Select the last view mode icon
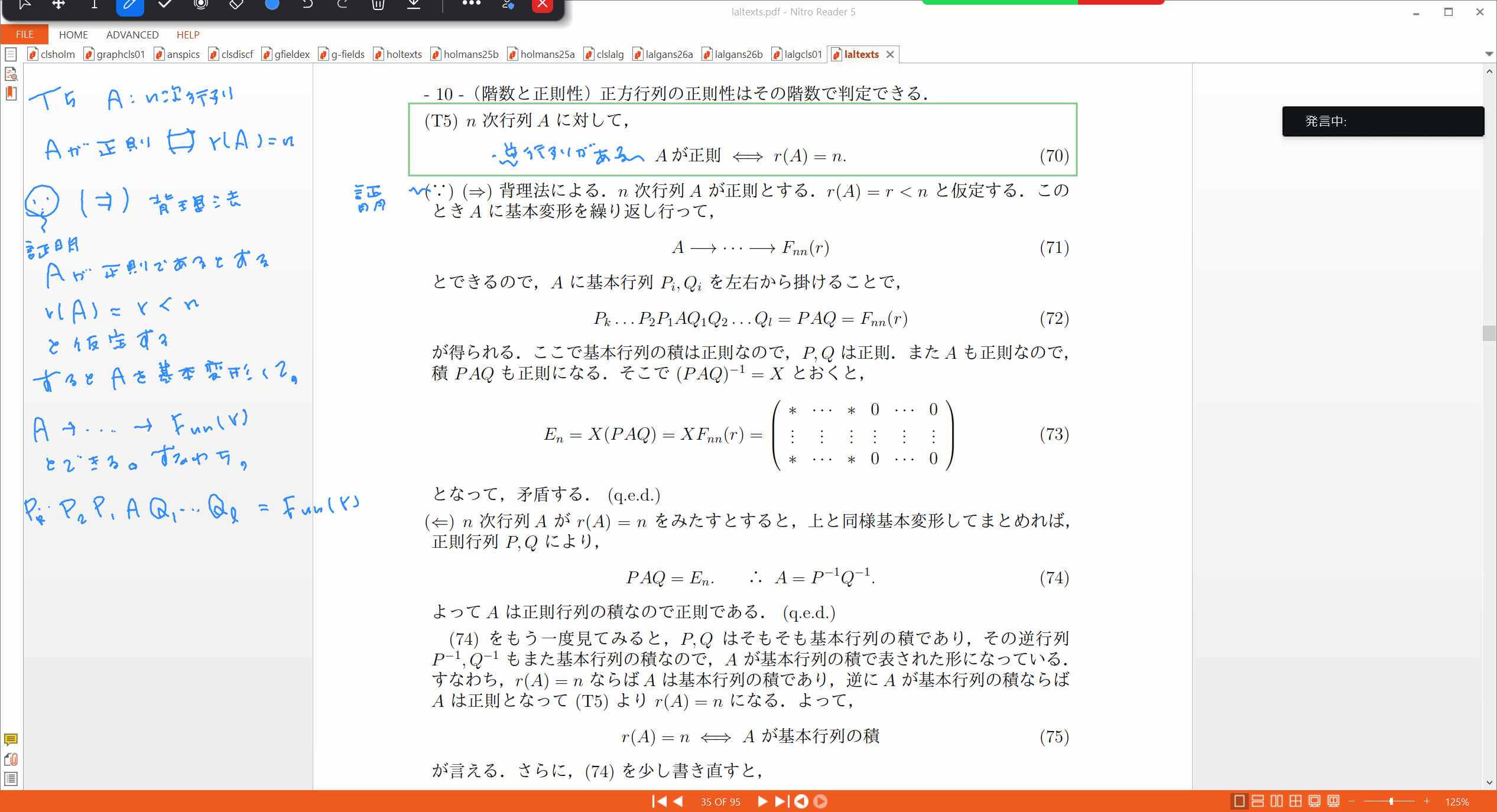Image resolution: width=1497 pixels, height=812 pixels. pos(1333,801)
